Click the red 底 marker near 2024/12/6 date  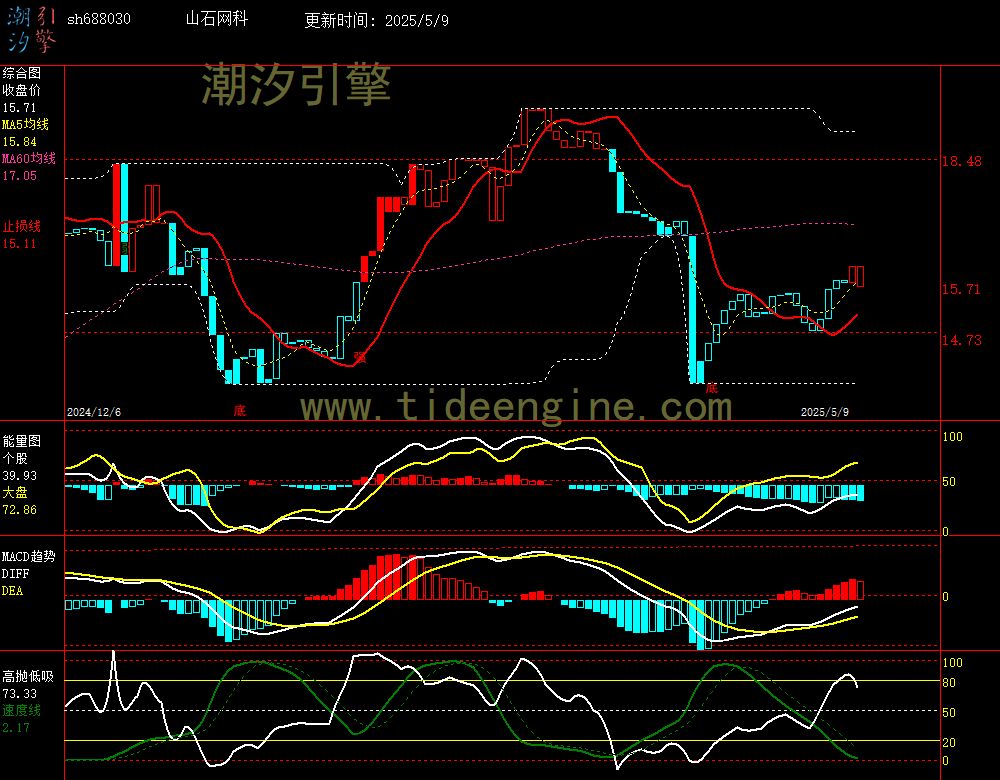coord(239,410)
